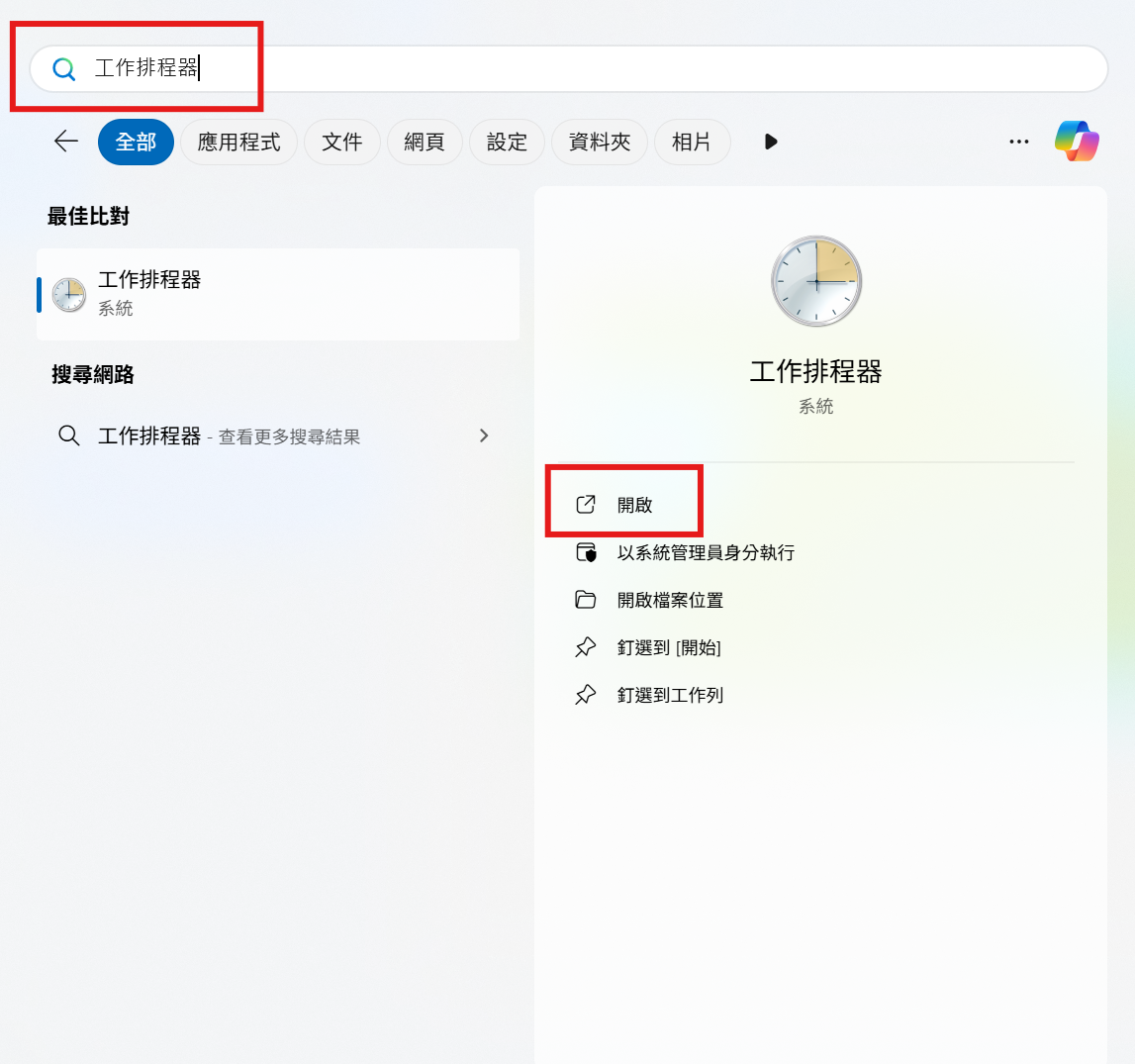Image resolution: width=1135 pixels, height=1064 pixels.
Task: Click the magnifier icon in search box
Action: point(64,69)
